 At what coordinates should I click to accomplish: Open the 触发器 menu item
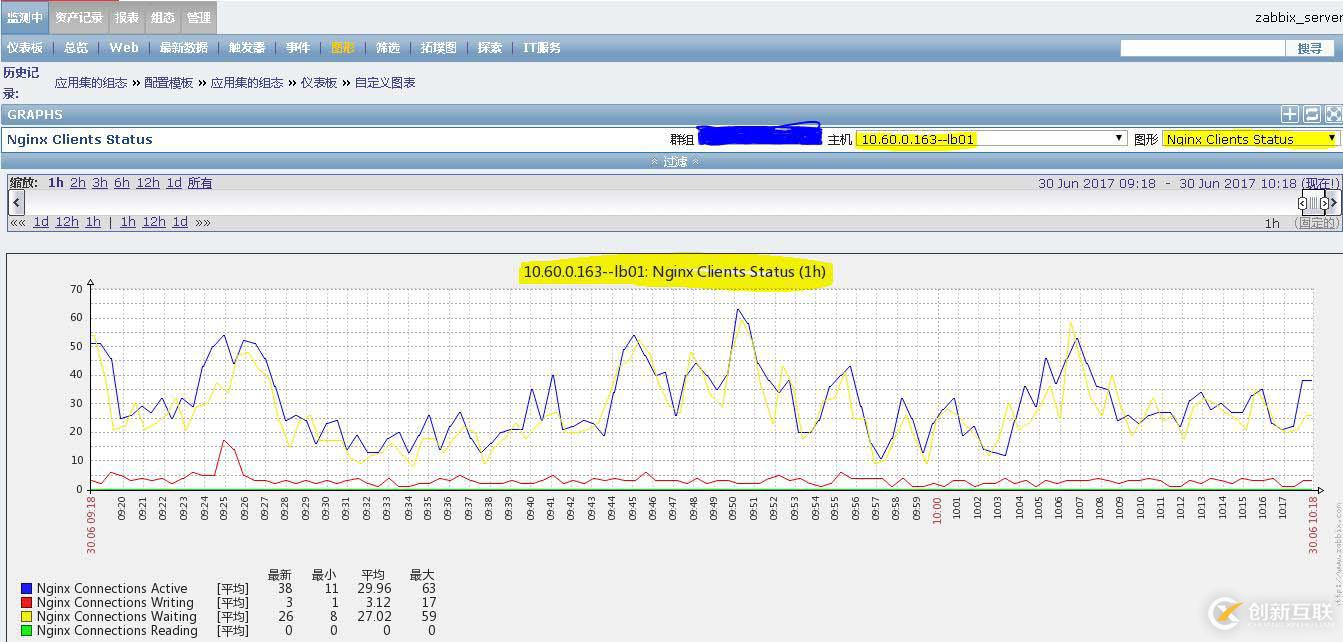click(246, 48)
